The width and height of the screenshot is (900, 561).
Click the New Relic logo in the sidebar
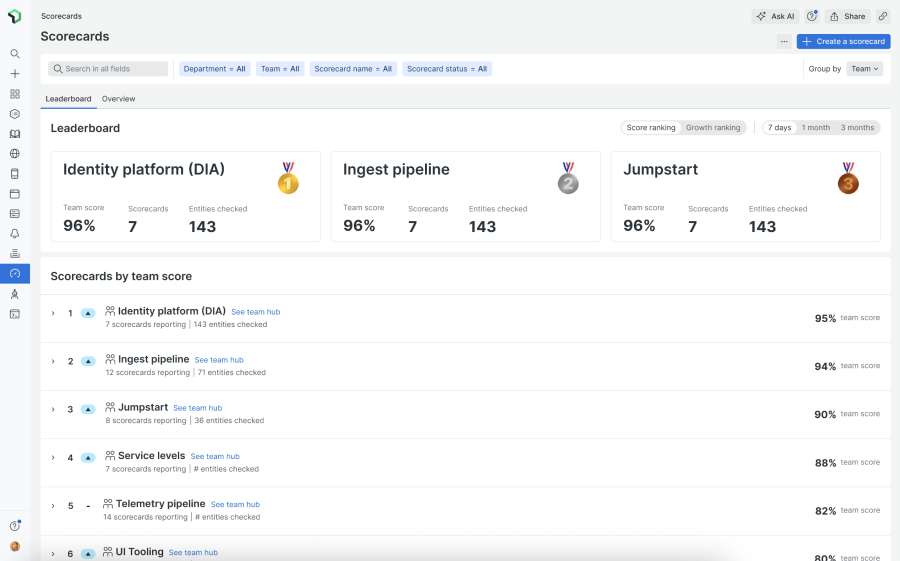coord(15,17)
